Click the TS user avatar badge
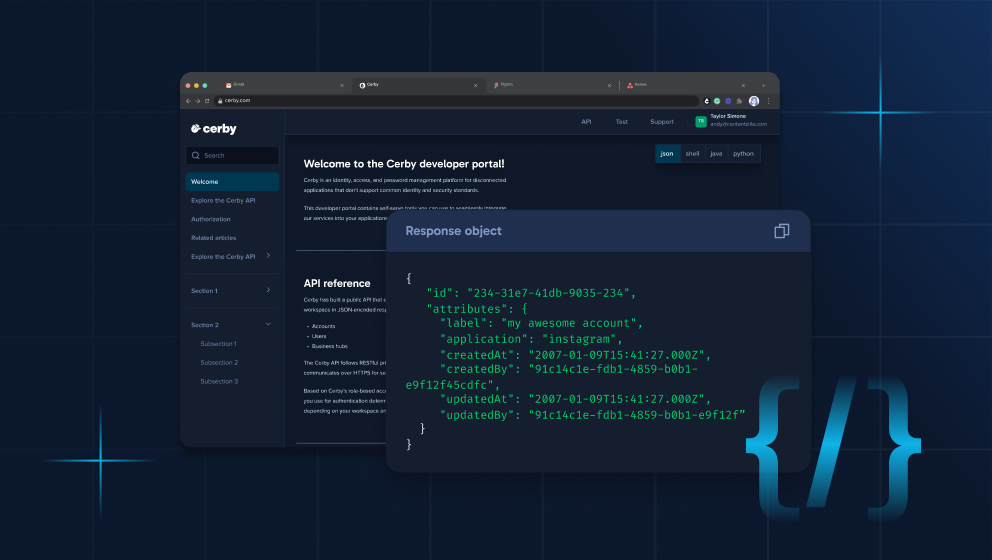The image size is (992, 560). coord(701,122)
